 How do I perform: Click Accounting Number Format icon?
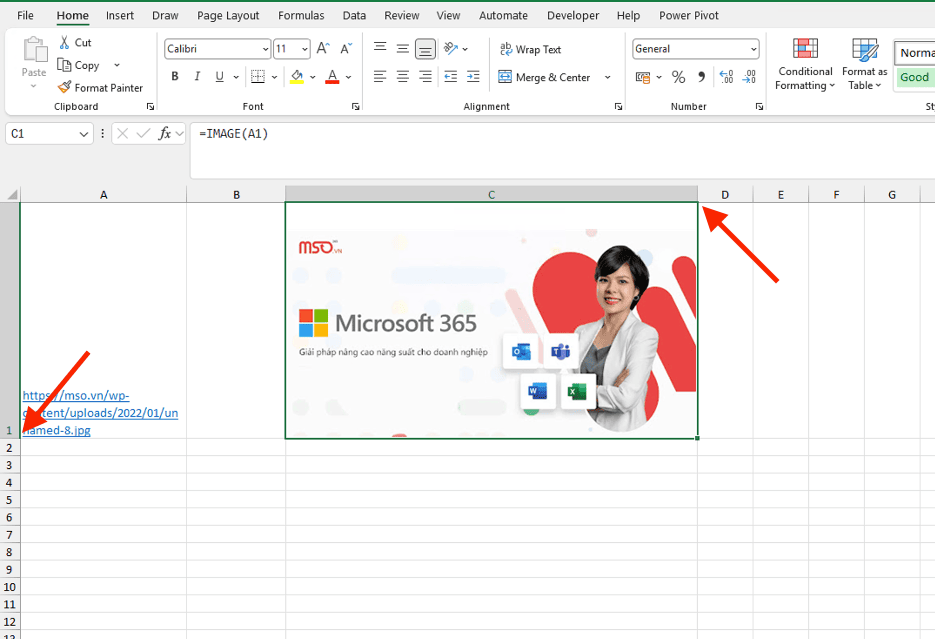pyautogui.click(x=643, y=77)
